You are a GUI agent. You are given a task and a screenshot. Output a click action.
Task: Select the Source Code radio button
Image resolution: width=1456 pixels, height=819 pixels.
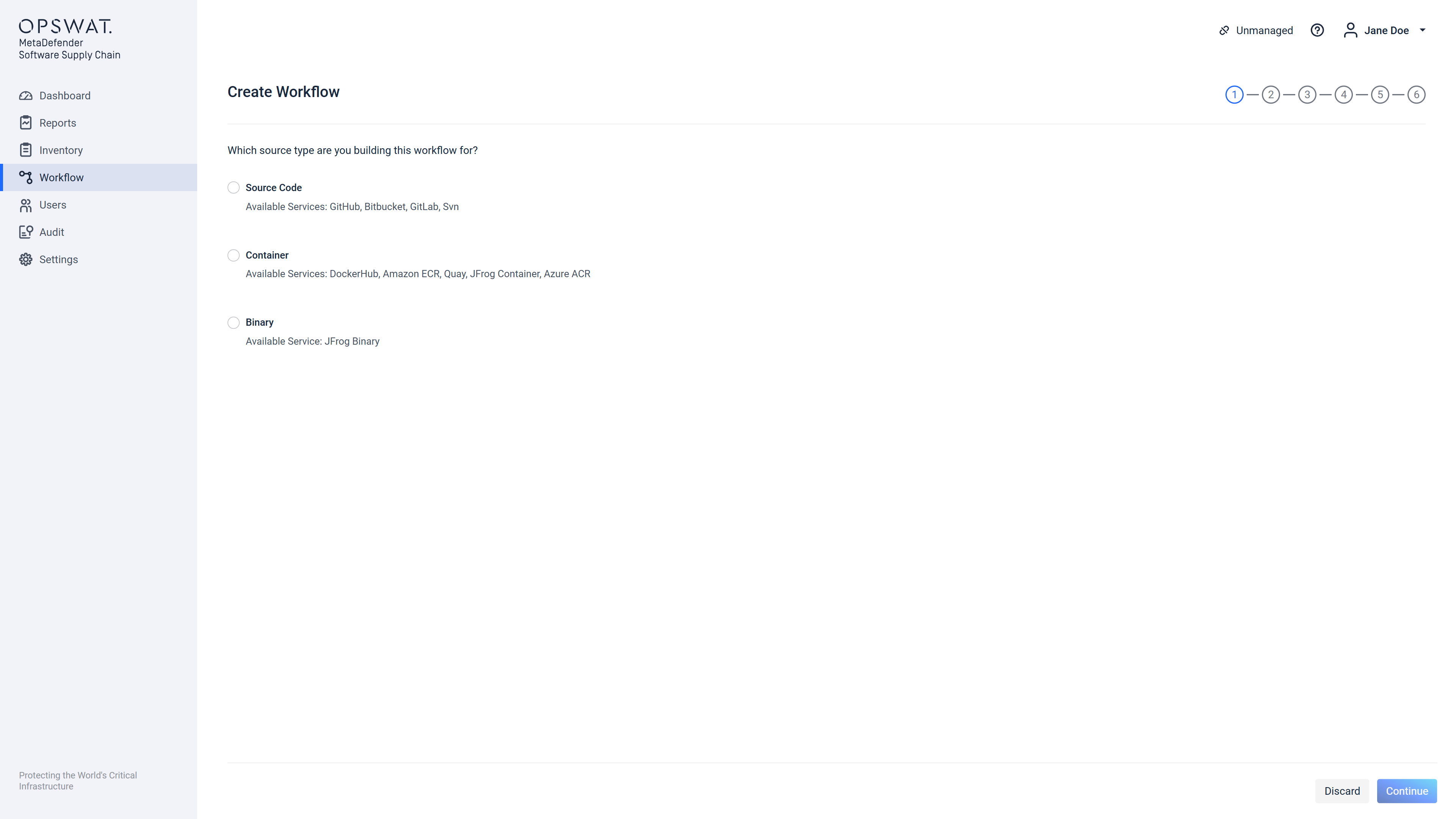point(234,188)
